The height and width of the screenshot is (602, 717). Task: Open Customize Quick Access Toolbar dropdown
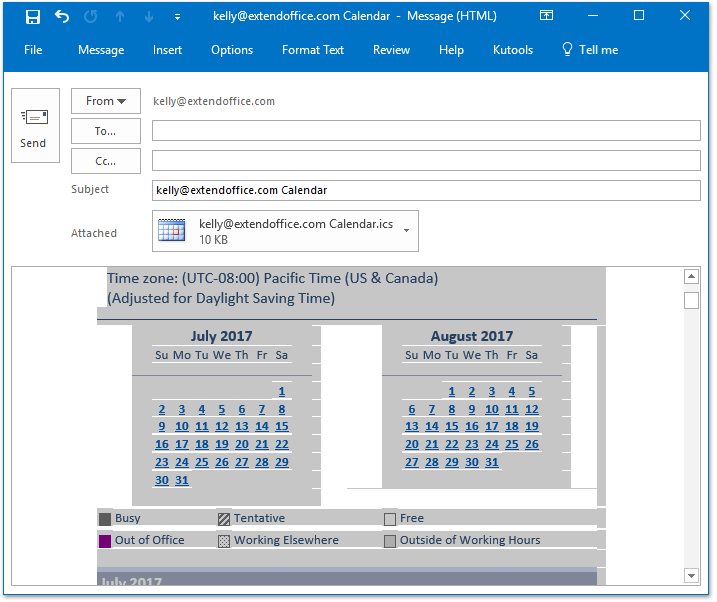coord(177,17)
